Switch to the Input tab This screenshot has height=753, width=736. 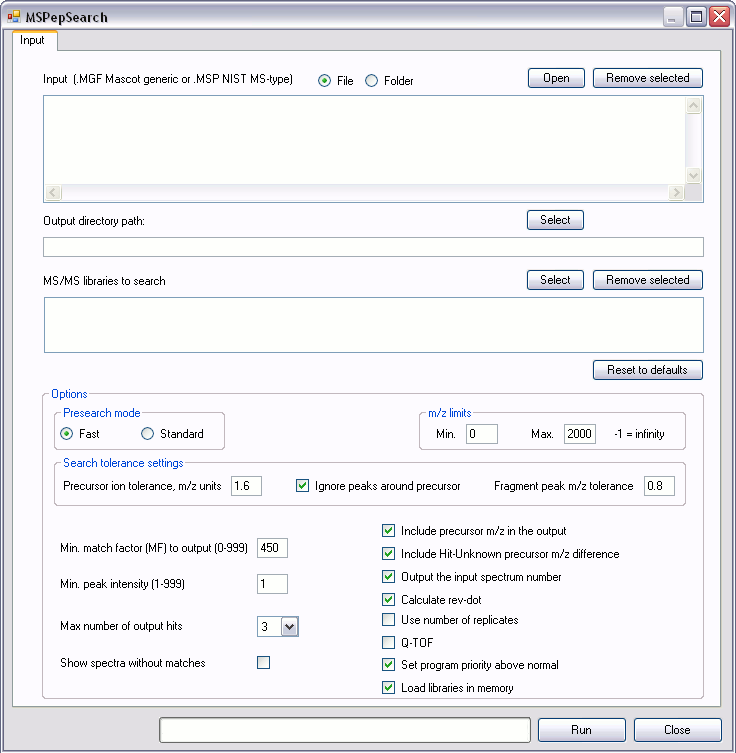click(x=33, y=41)
